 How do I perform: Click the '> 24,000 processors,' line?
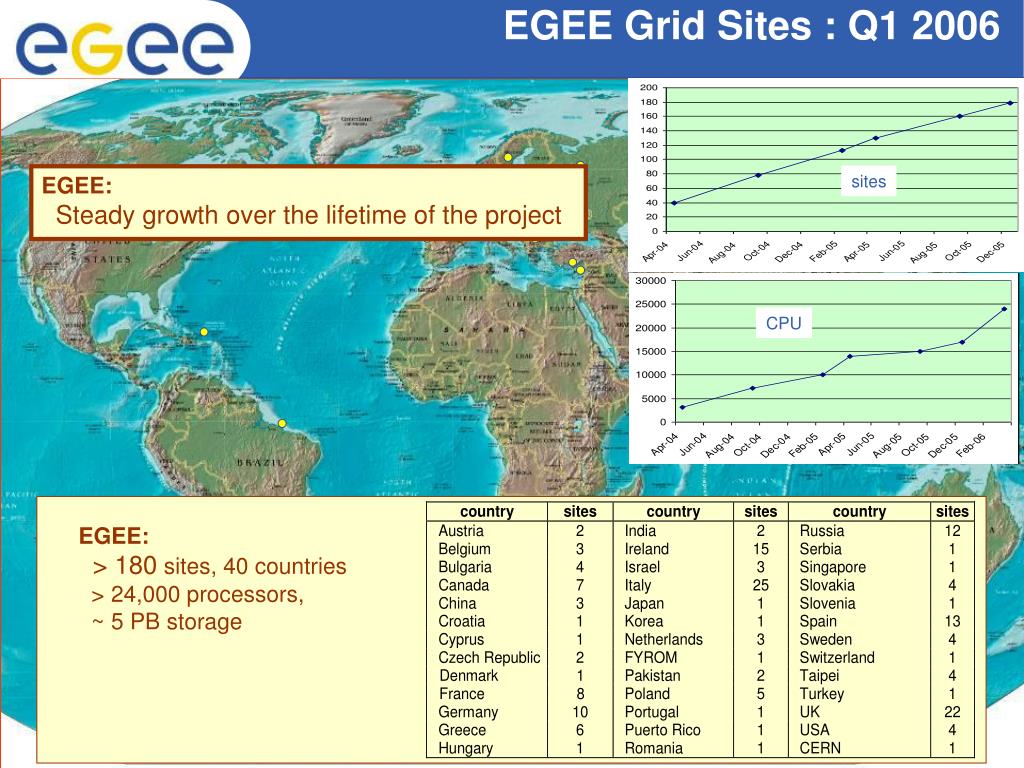pos(198,594)
